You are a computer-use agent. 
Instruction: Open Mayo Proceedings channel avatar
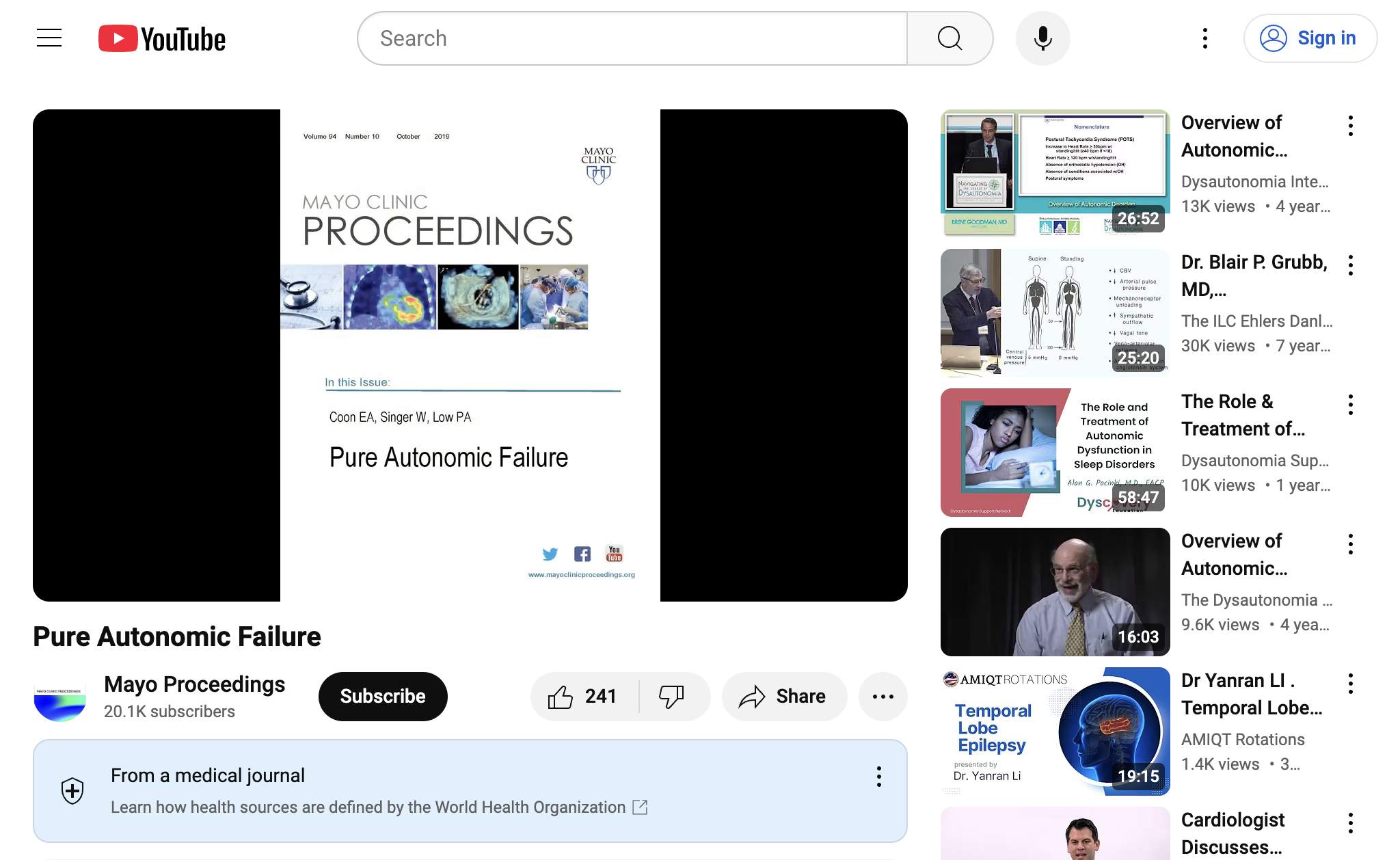tap(60, 697)
